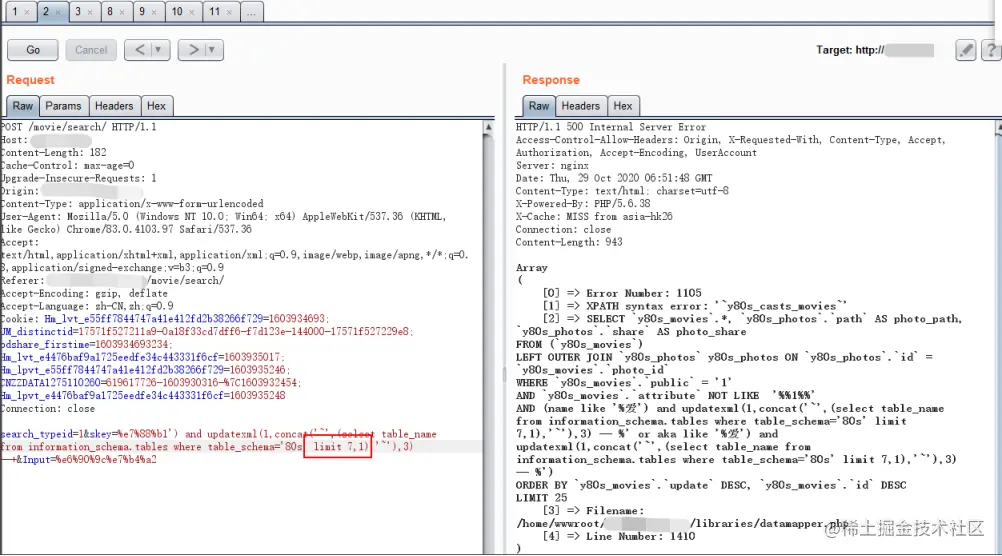Close Repeater tab 10

click(x=192, y=12)
